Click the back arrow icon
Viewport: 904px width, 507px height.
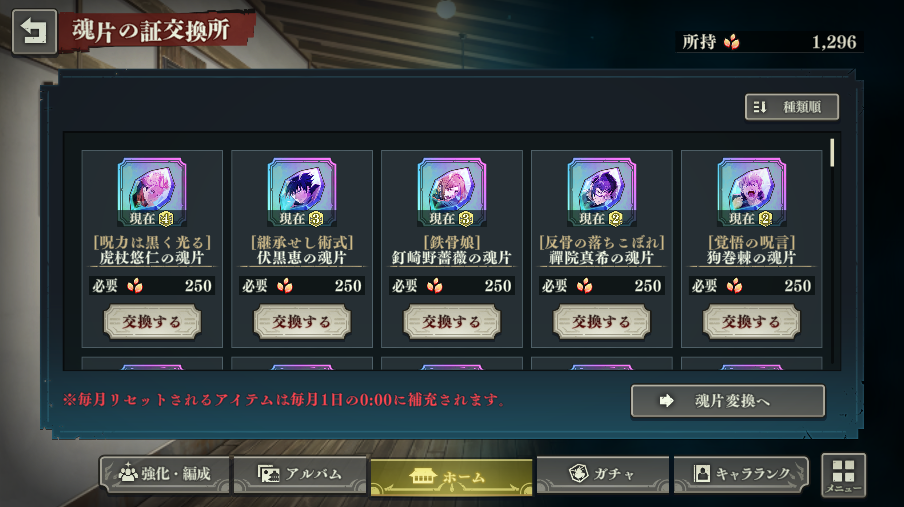(x=34, y=32)
